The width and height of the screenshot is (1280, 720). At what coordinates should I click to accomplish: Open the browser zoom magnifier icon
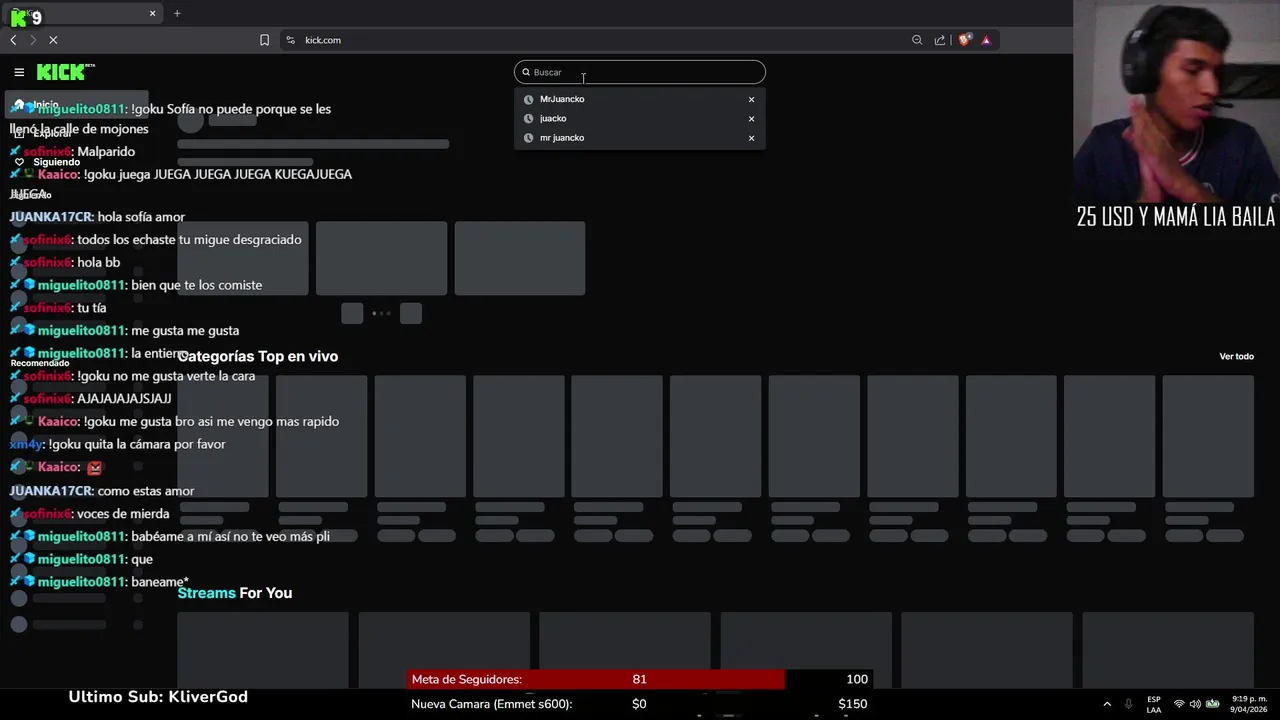[917, 40]
